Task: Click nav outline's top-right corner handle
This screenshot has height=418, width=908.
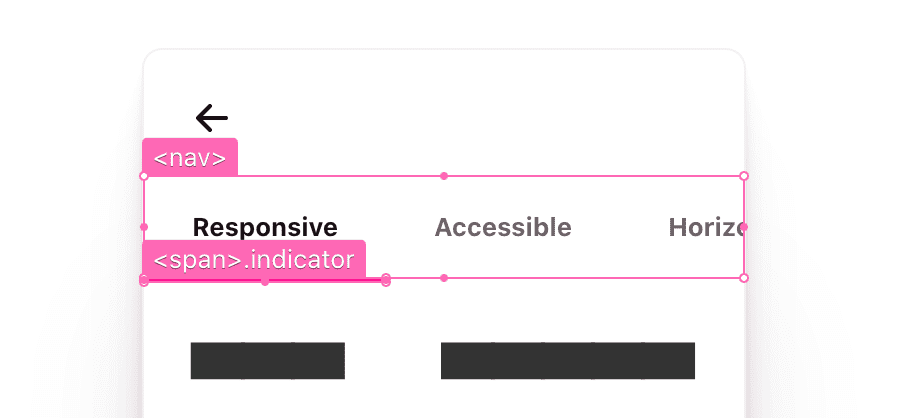Action: pos(744,176)
